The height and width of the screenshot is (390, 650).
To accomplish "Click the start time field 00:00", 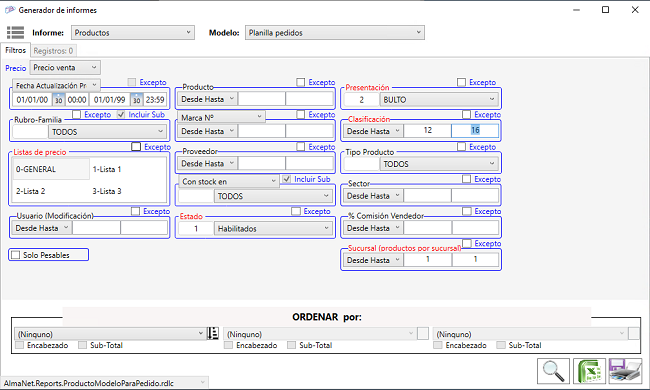I will click(x=77, y=99).
